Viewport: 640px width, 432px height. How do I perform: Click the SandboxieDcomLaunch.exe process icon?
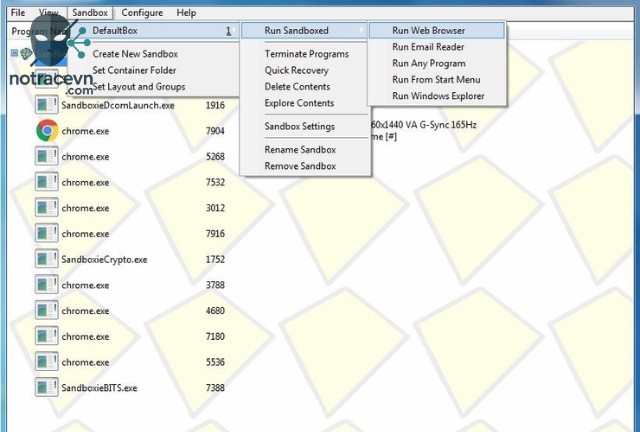pos(47,105)
